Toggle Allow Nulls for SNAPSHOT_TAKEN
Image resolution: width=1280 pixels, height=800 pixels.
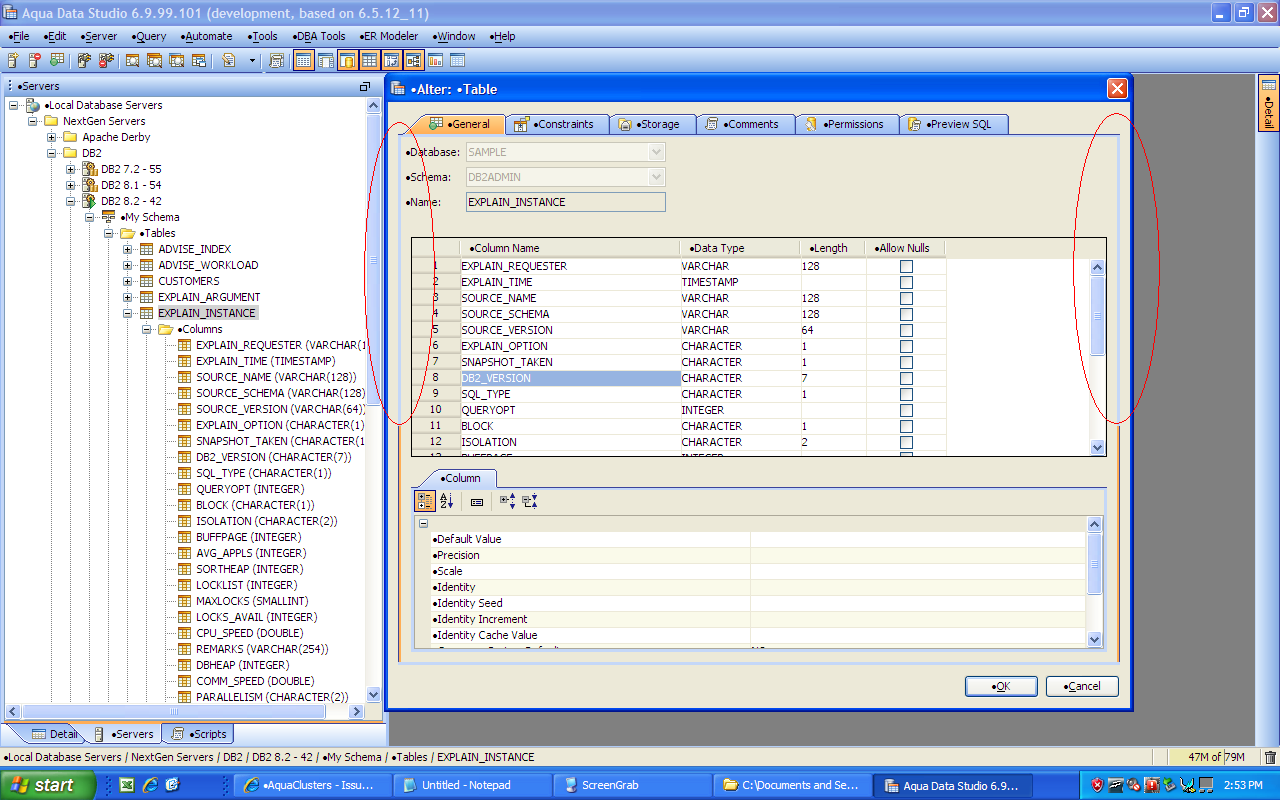tap(906, 362)
